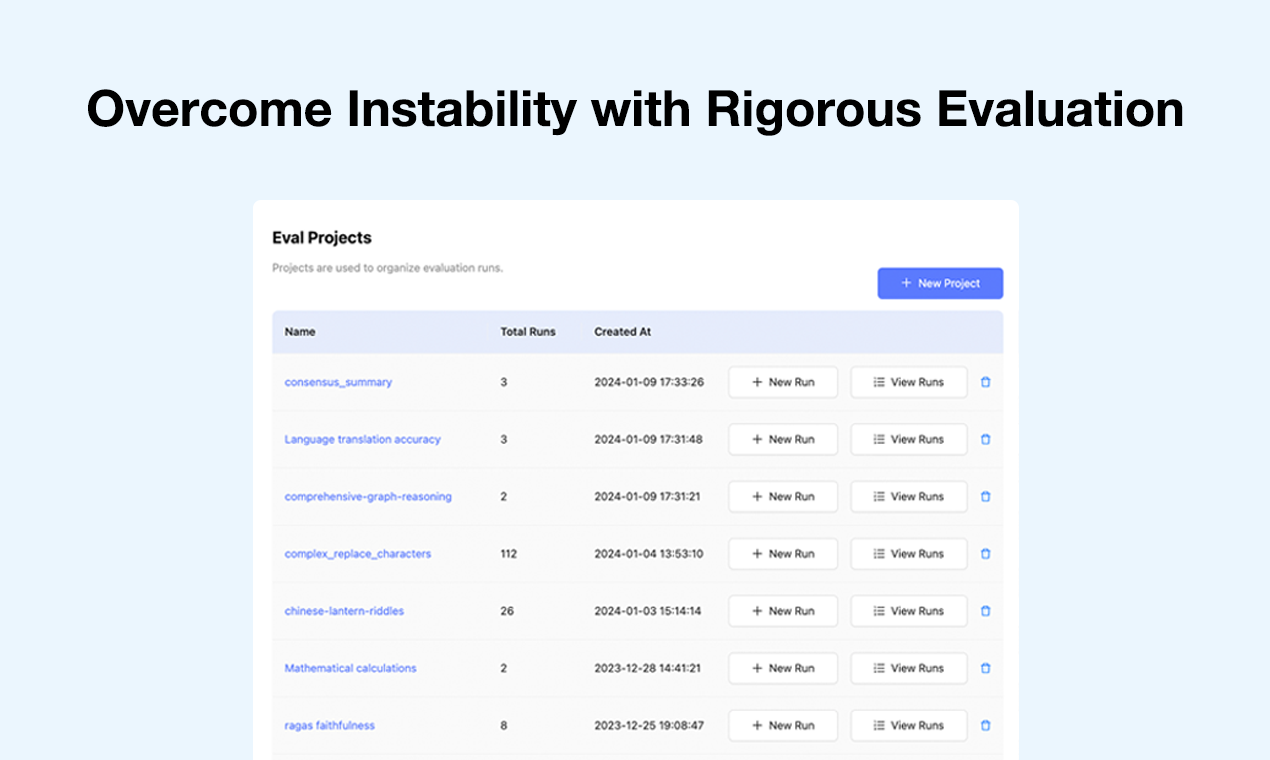Open View Runs for comprehensive-graph-reasoning
Image resolution: width=1270 pixels, height=760 pixels.
pos(909,496)
